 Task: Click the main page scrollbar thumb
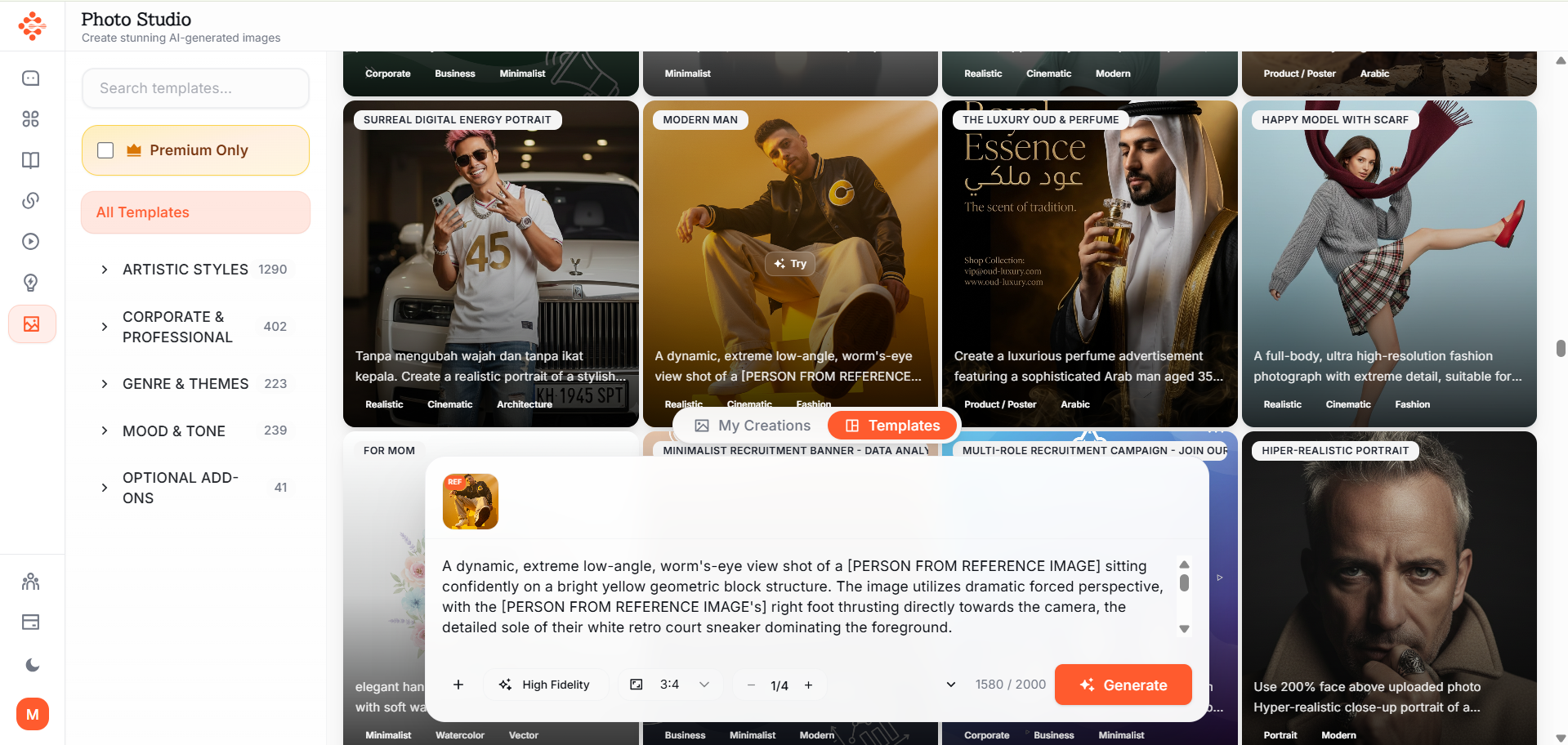pos(1561,348)
